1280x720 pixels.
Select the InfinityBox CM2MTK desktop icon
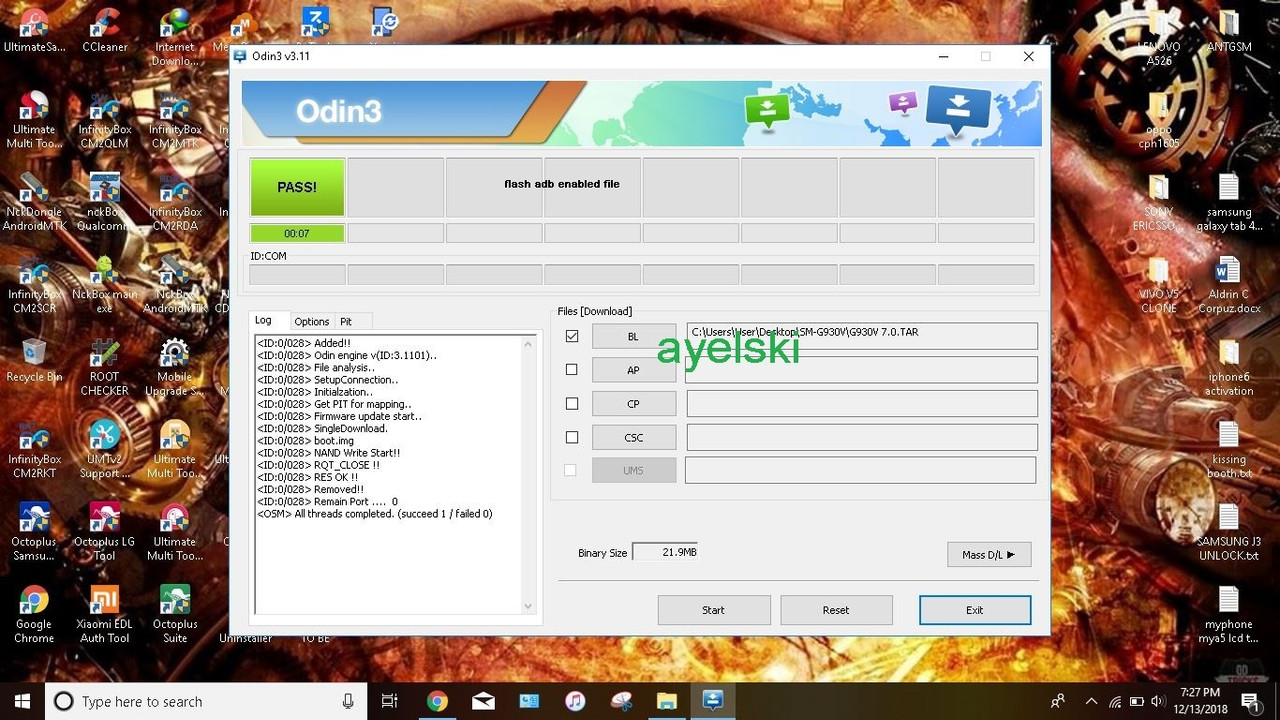(175, 120)
